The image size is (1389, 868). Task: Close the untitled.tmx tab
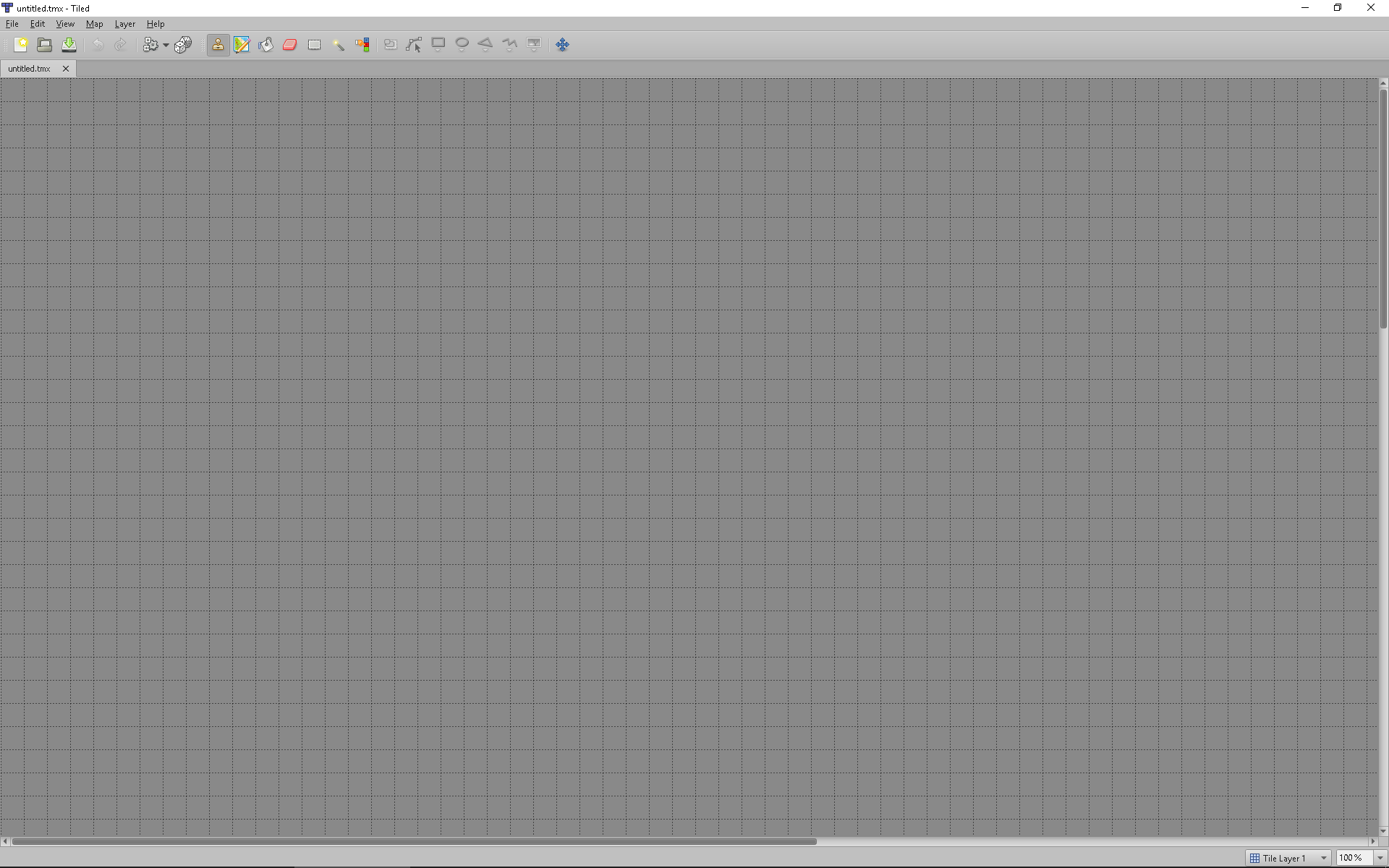click(66, 69)
